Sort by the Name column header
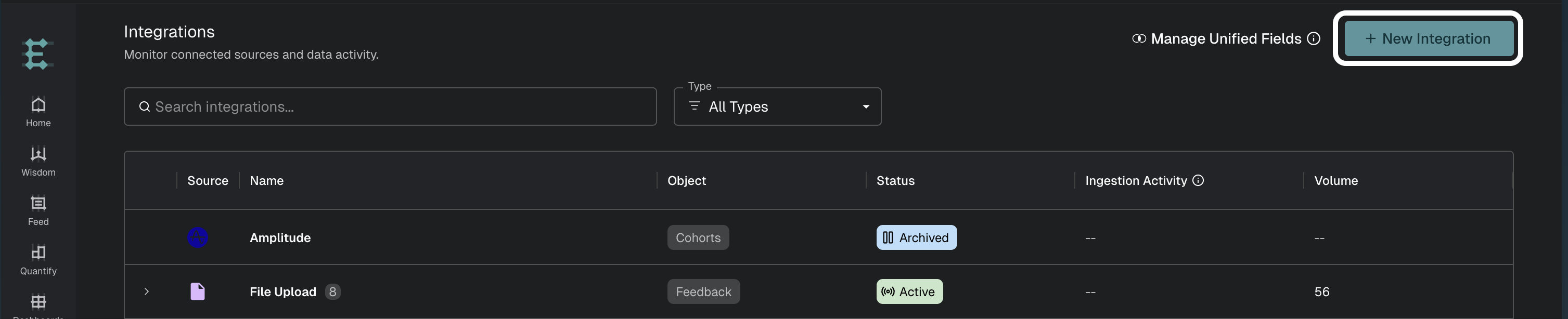 266,180
